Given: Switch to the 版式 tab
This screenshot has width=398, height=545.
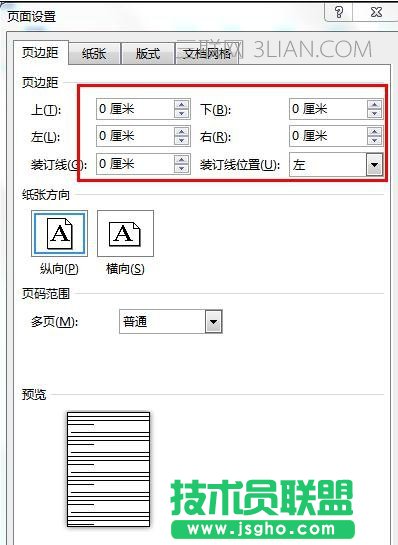Looking at the screenshot, I should (x=148, y=54).
